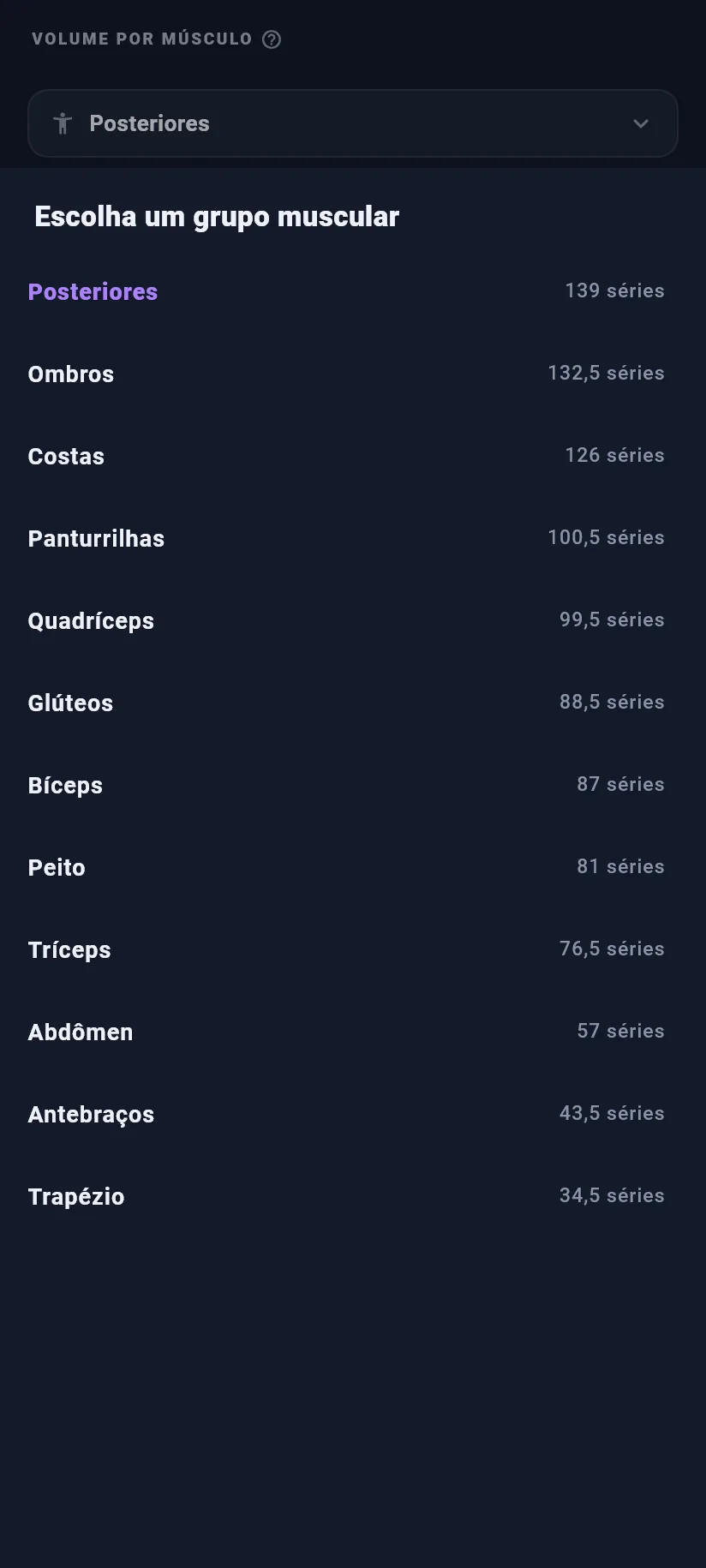706x1568 pixels.
Task: Click the help icon beside Volume por Músculo
Action: pyautogui.click(x=272, y=39)
